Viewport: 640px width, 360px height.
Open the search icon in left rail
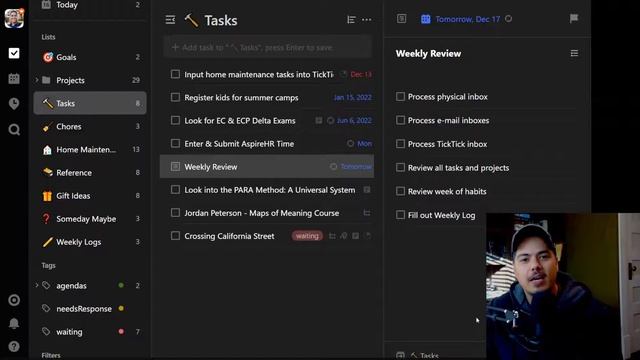pyautogui.click(x=14, y=130)
